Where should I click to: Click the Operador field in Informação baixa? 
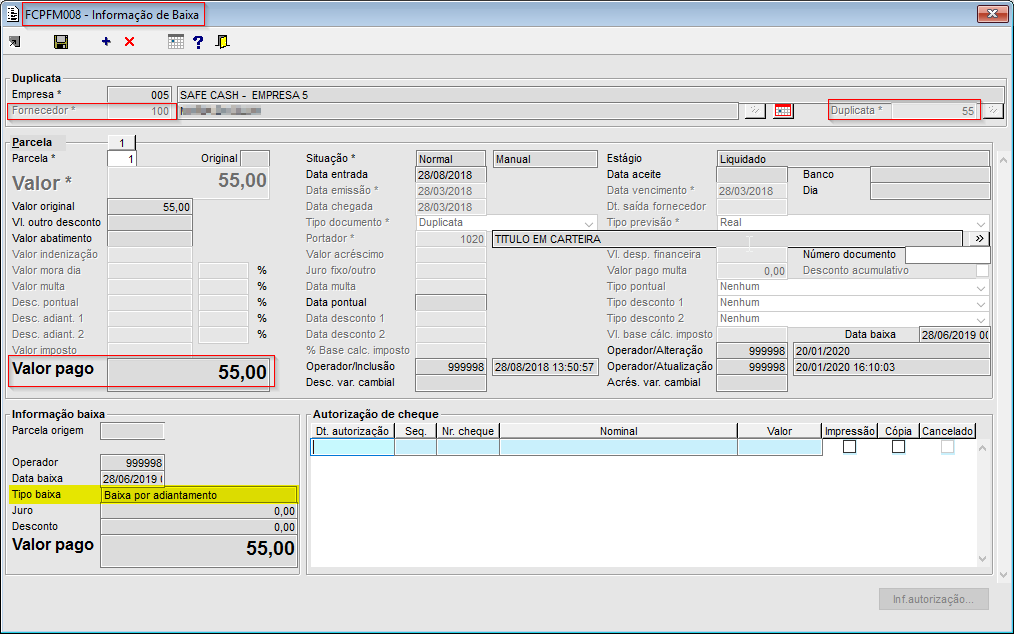[133, 463]
